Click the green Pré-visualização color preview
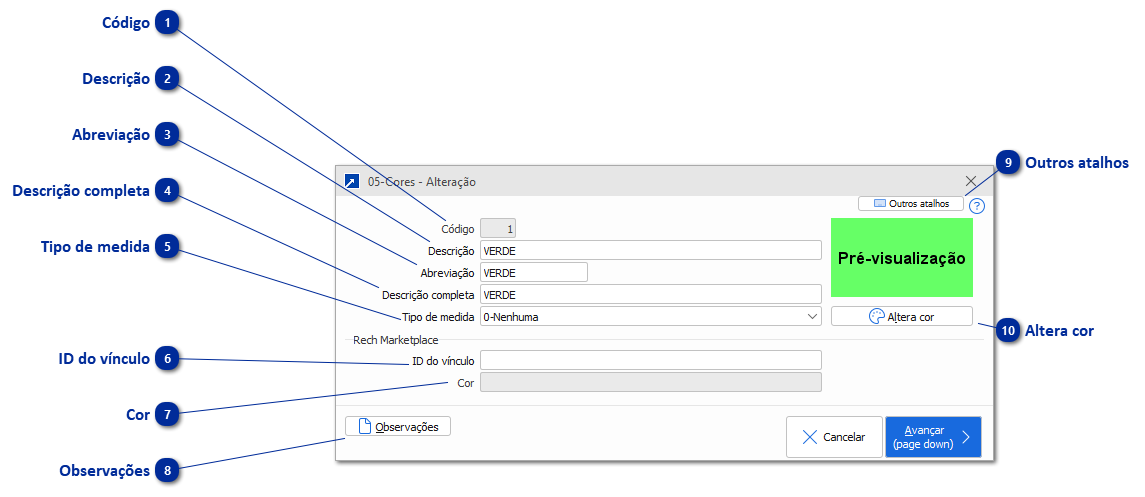This screenshot has height=497, width=1145. click(902, 258)
